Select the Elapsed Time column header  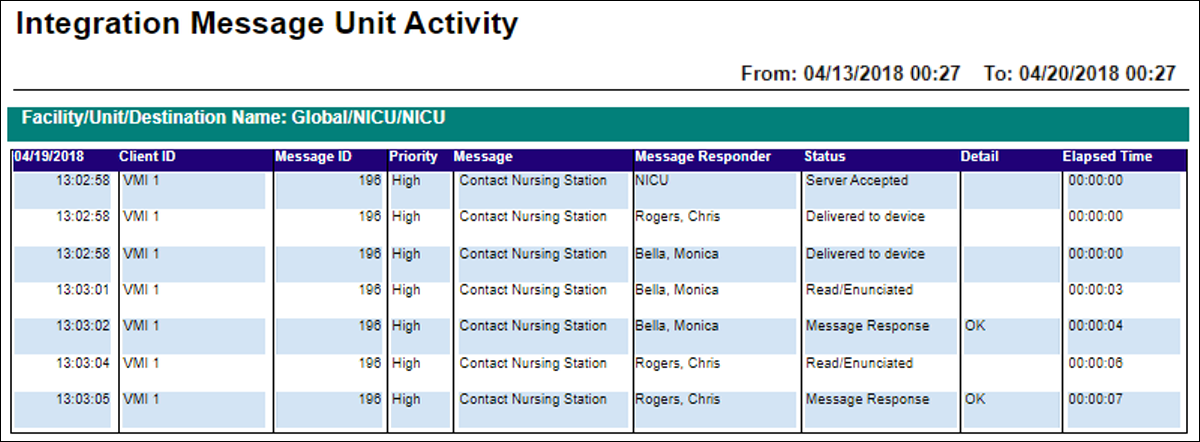click(1107, 157)
